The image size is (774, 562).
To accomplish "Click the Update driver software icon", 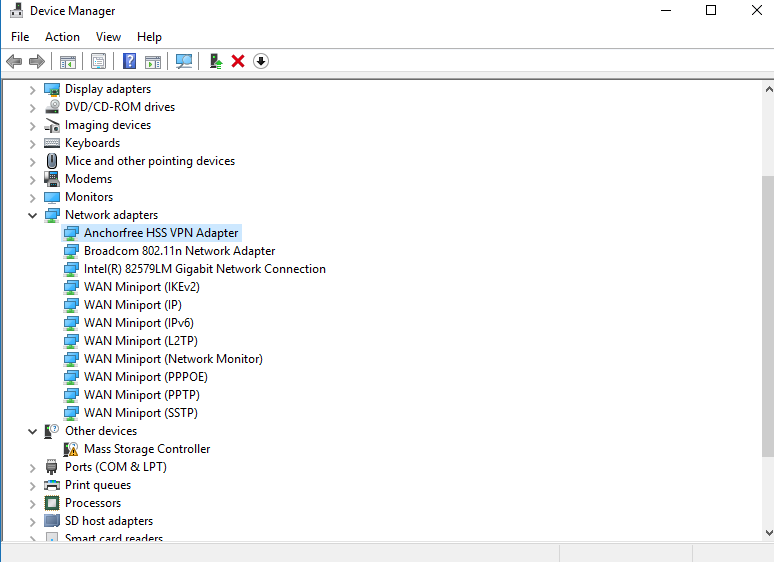I will pos(215,62).
